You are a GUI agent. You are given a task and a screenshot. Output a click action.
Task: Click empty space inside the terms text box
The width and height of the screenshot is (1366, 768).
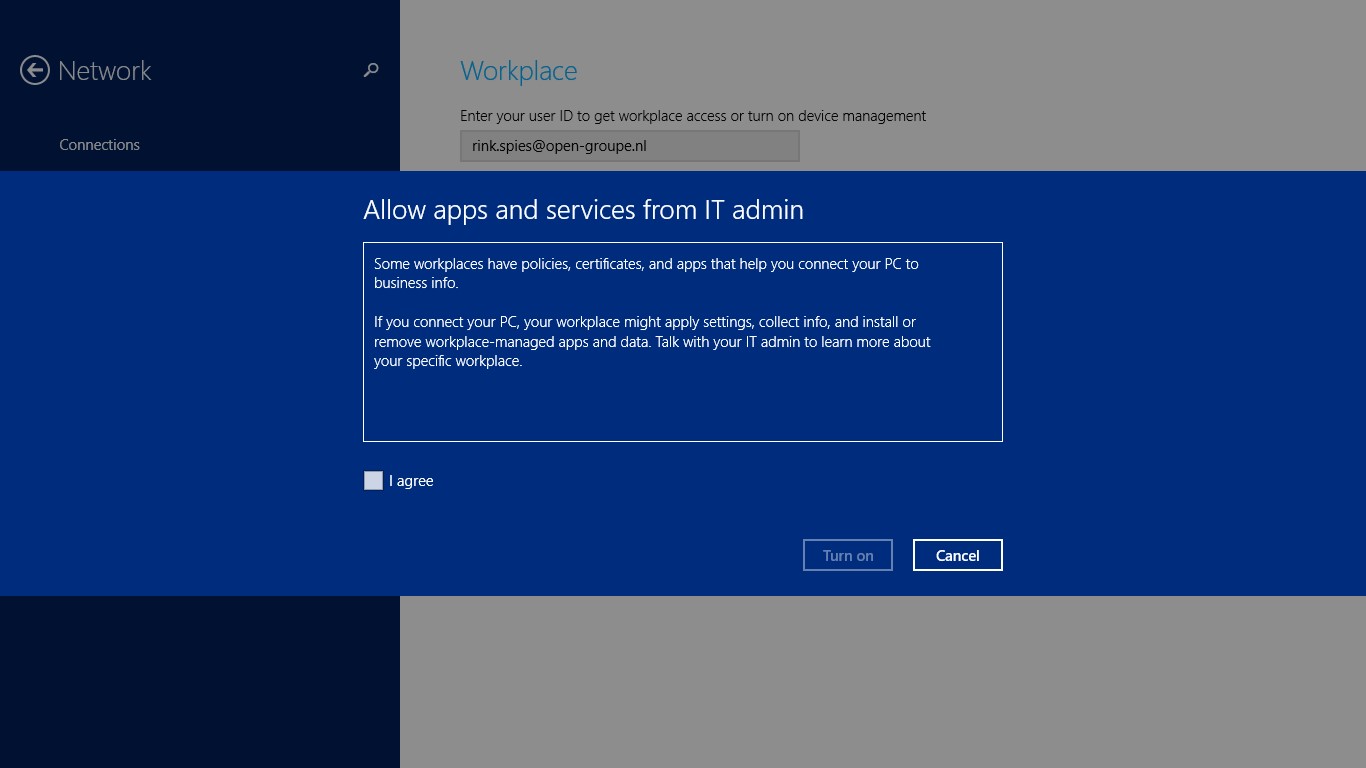(682, 405)
